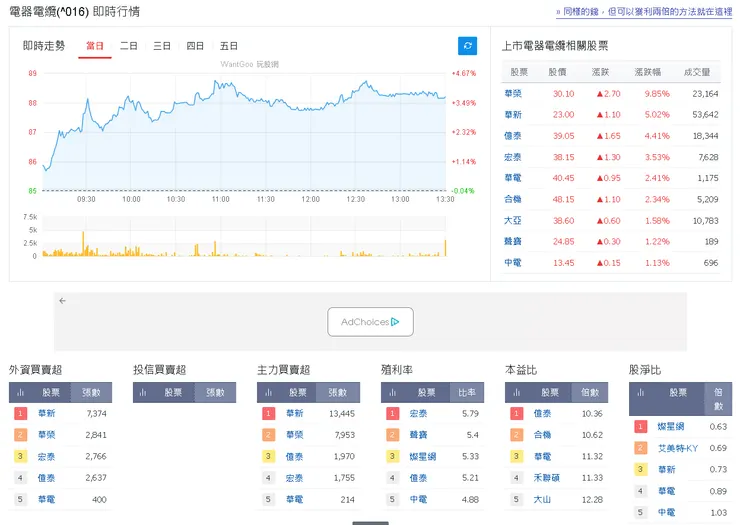The height and width of the screenshot is (525, 740).
Task: Open 中電 in related stocks table
Action: tap(513, 262)
